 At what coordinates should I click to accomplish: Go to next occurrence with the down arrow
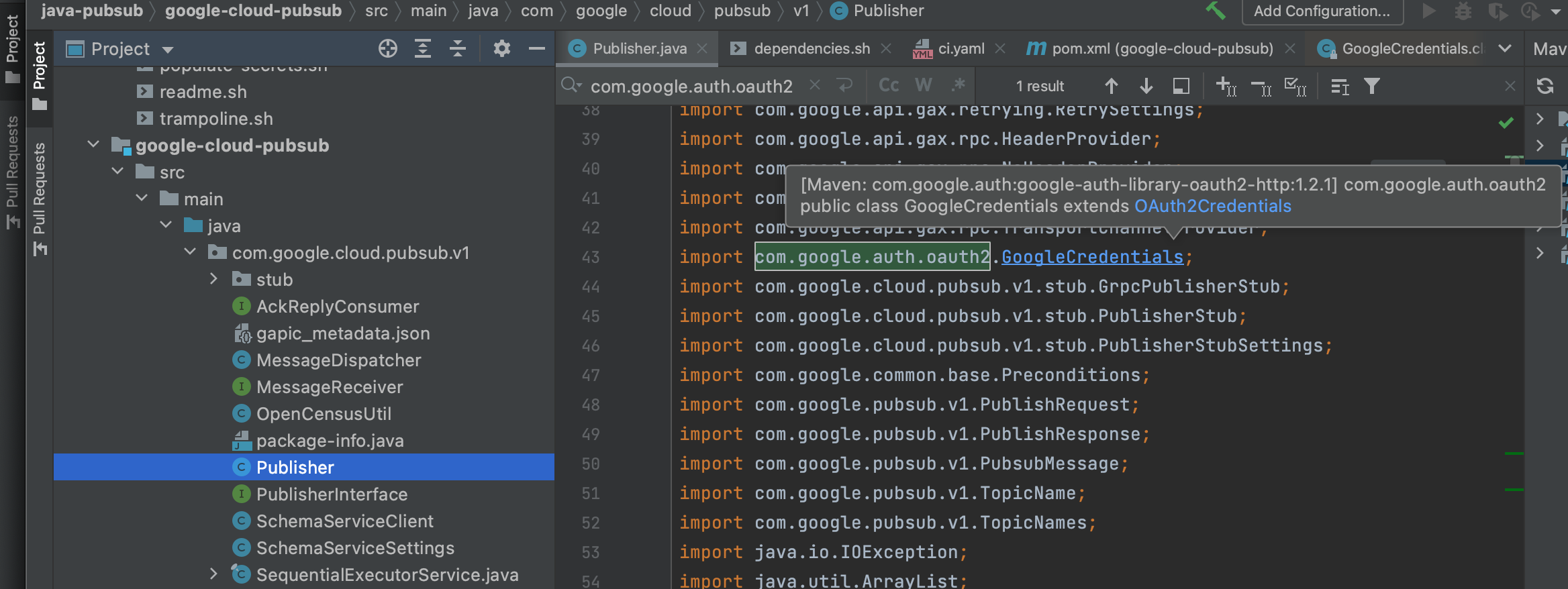pos(1146,86)
